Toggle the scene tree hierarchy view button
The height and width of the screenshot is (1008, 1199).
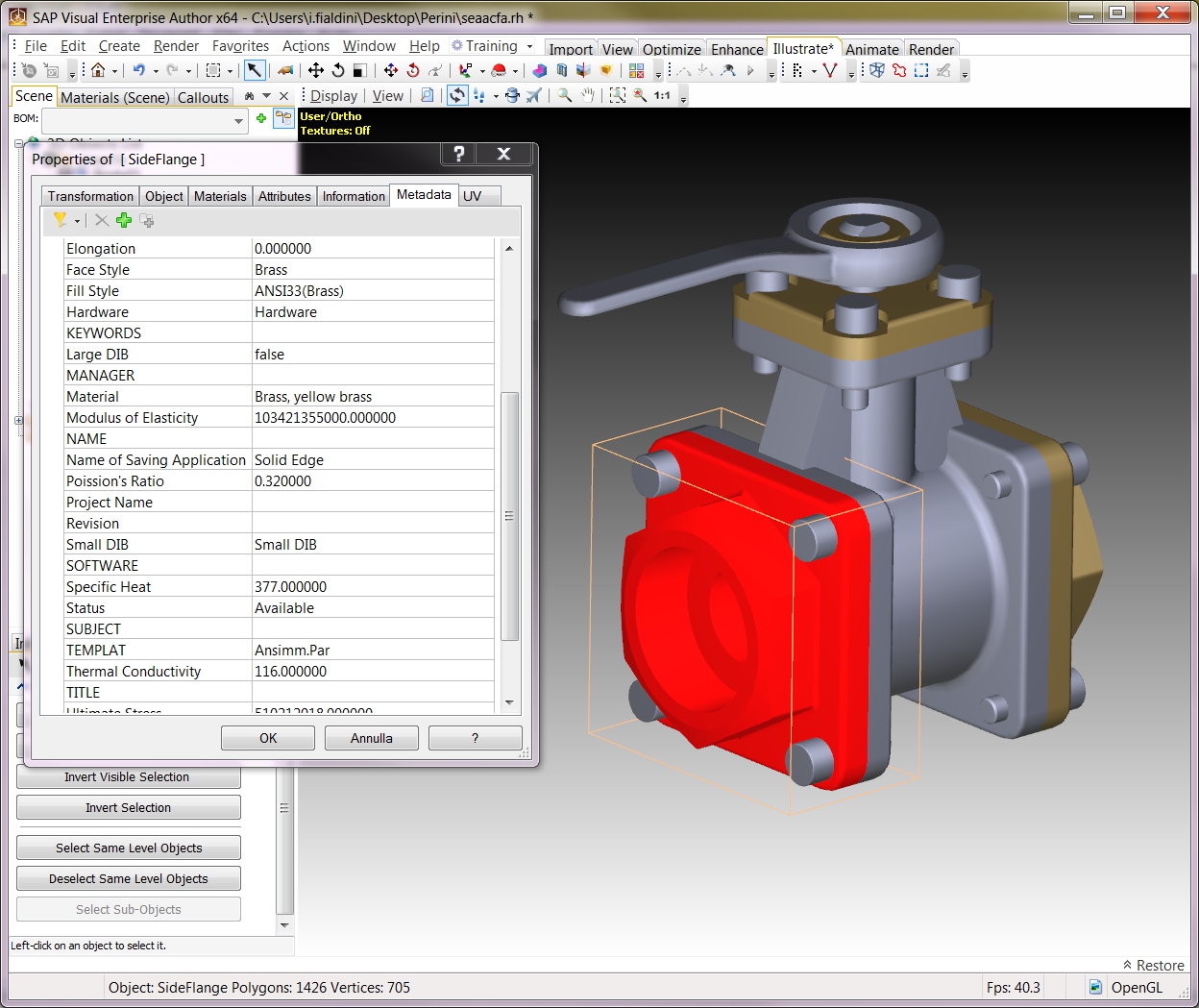(x=283, y=118)
